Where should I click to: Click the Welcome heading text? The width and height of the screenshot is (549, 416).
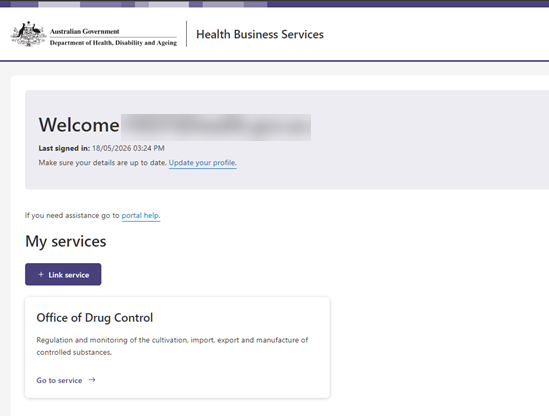pos(79,125)
